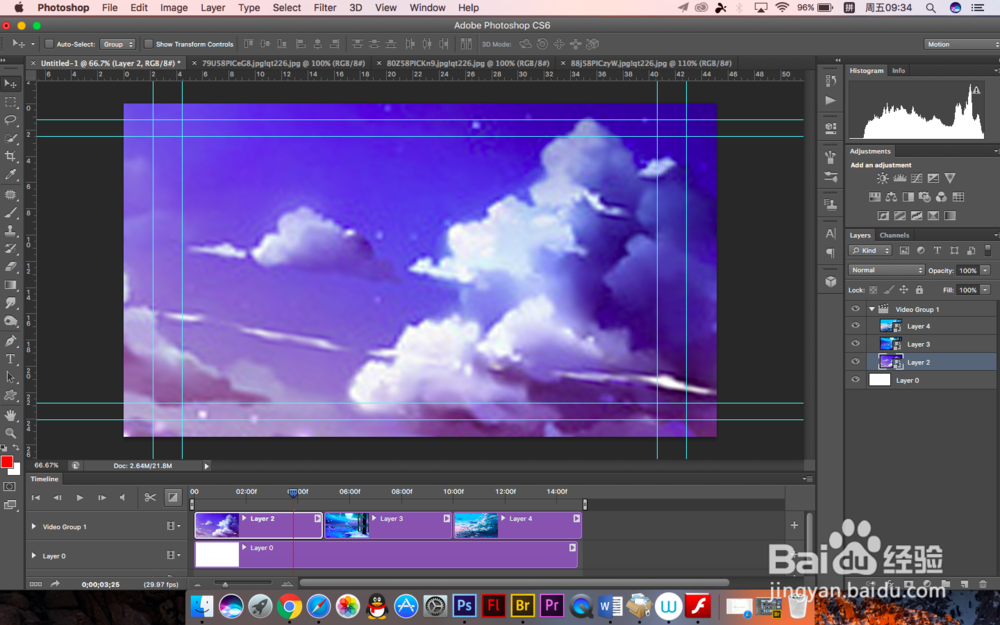The width and height of the screenshot is (1000, 625).
Task: Select the Crop tool
Action: pyautogui.click(x=10, y=156)
